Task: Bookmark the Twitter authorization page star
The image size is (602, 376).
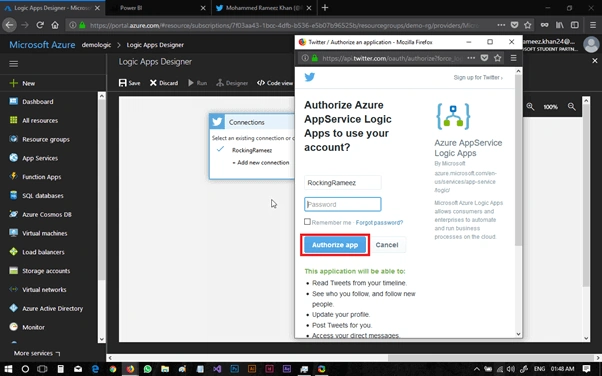Action: pyautogui.click(x=498, y=58)
